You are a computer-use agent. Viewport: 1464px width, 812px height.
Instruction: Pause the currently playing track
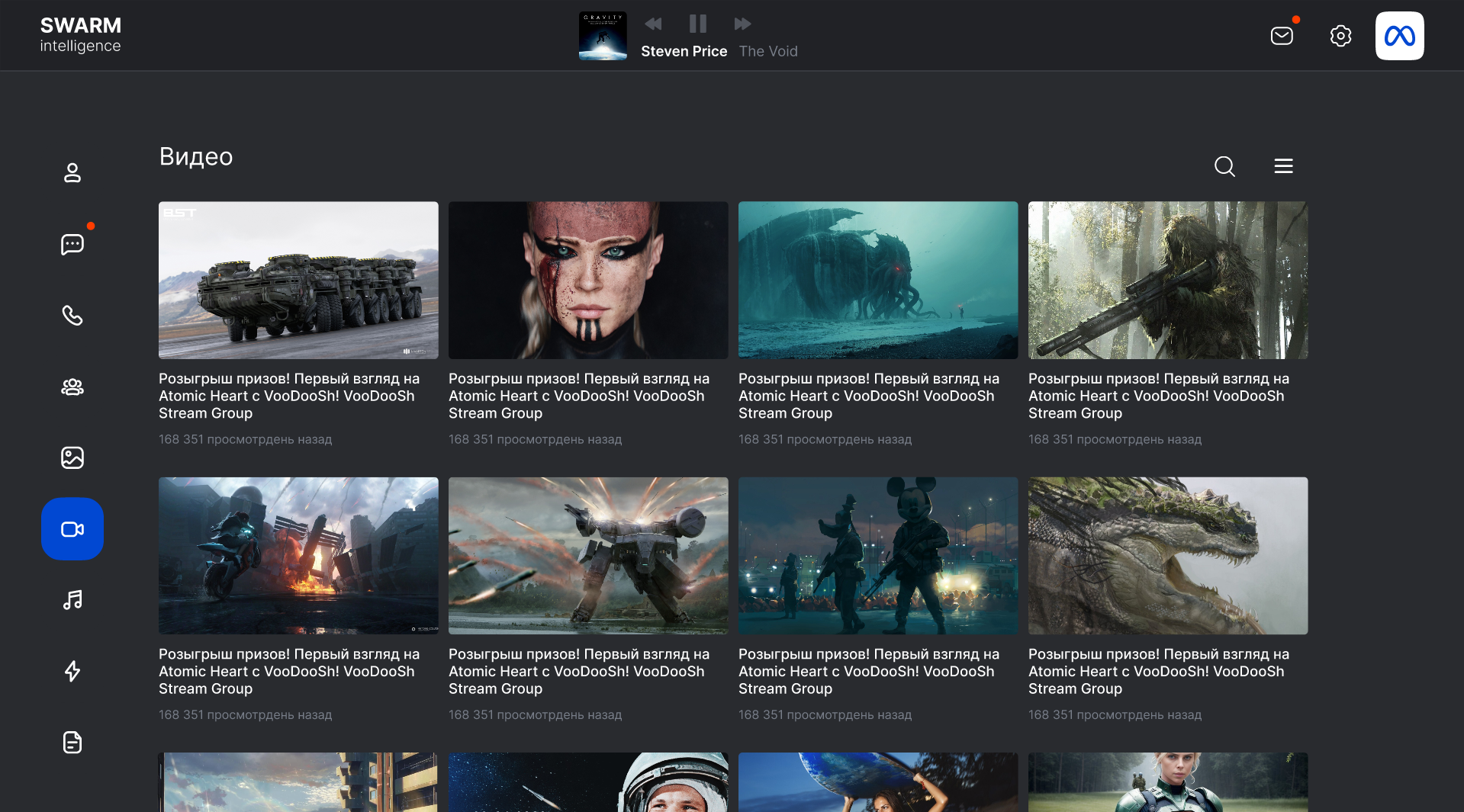(x=697, y=24)
